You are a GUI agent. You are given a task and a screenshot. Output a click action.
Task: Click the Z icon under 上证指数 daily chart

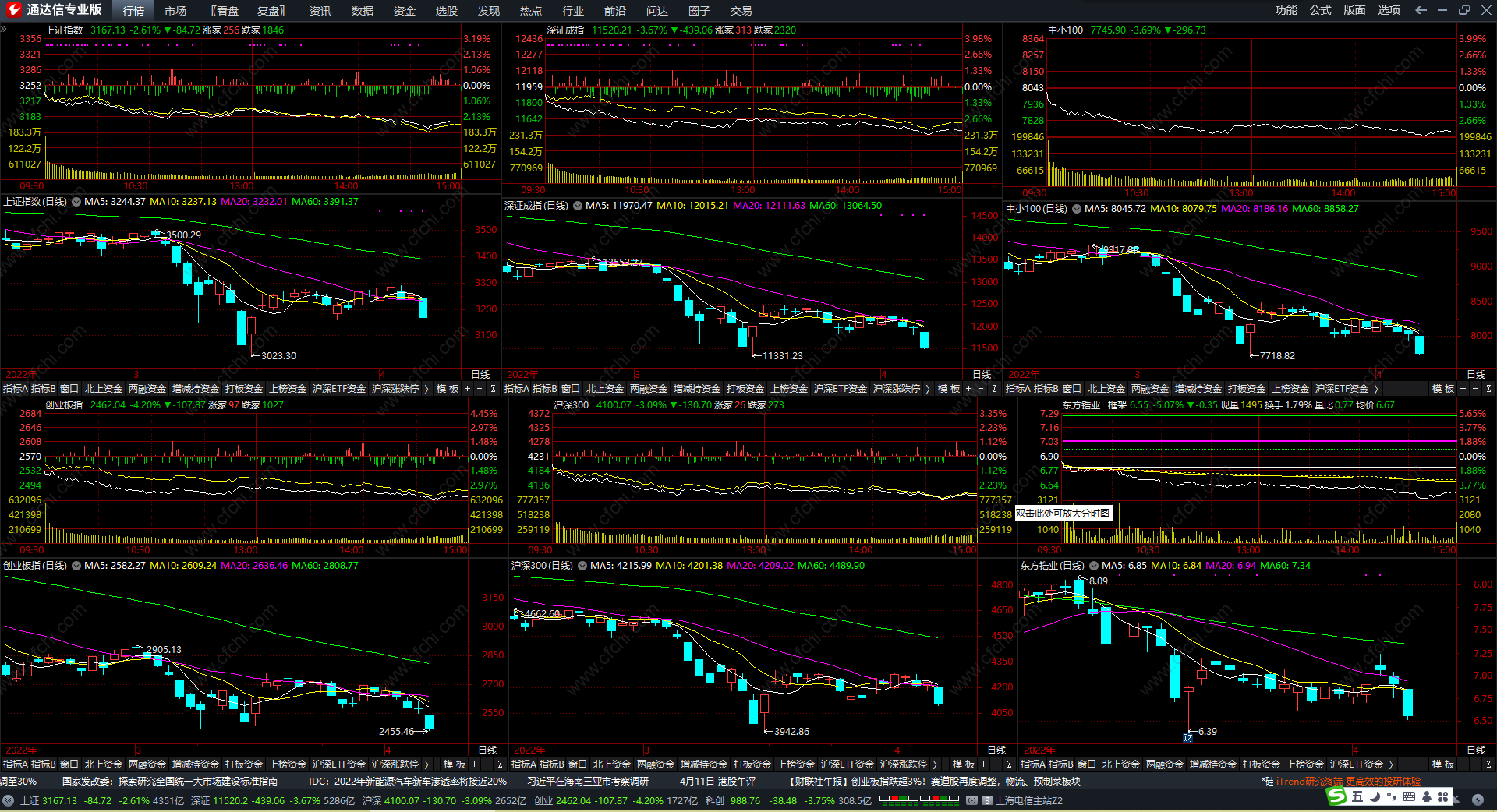[x=493, y=388]
